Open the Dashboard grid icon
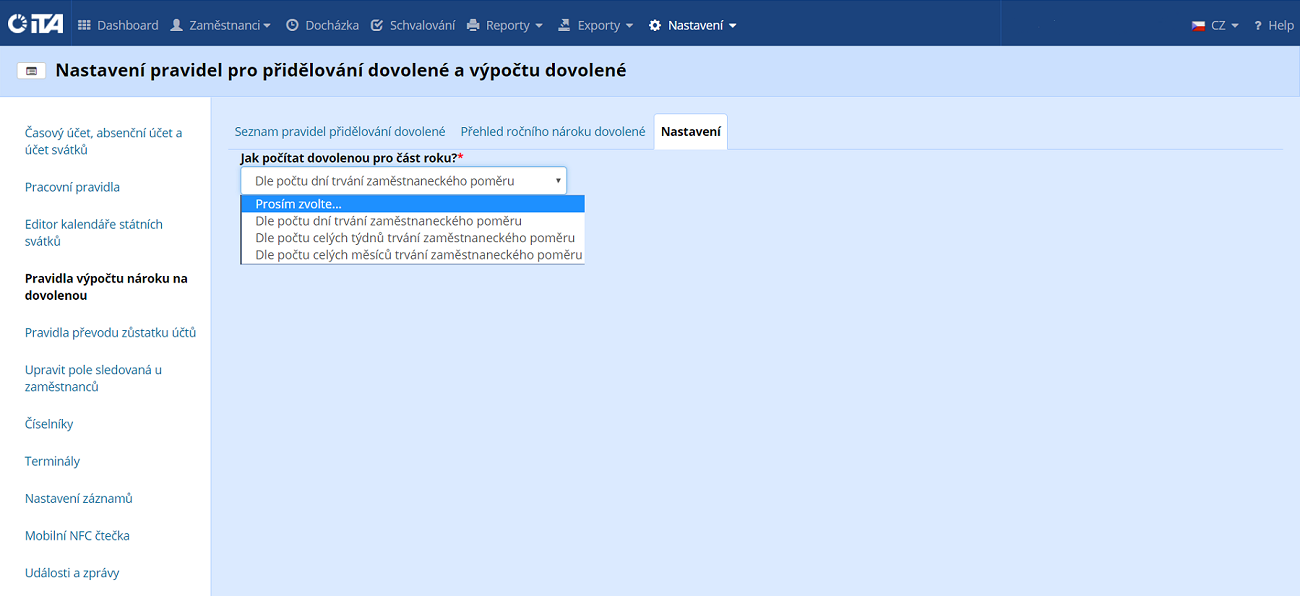The image size is (1300, 596). coord(84,25)
